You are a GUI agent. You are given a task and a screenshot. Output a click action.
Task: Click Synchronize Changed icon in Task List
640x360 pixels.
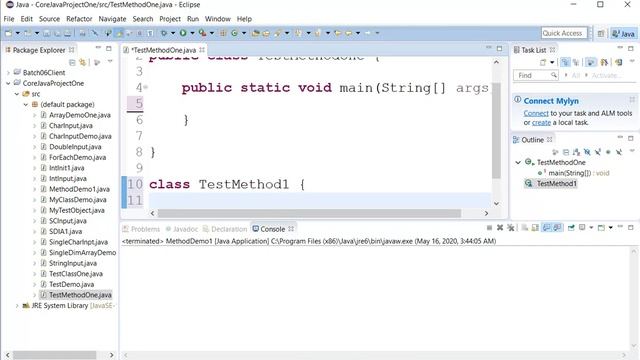tap(619, 62)
